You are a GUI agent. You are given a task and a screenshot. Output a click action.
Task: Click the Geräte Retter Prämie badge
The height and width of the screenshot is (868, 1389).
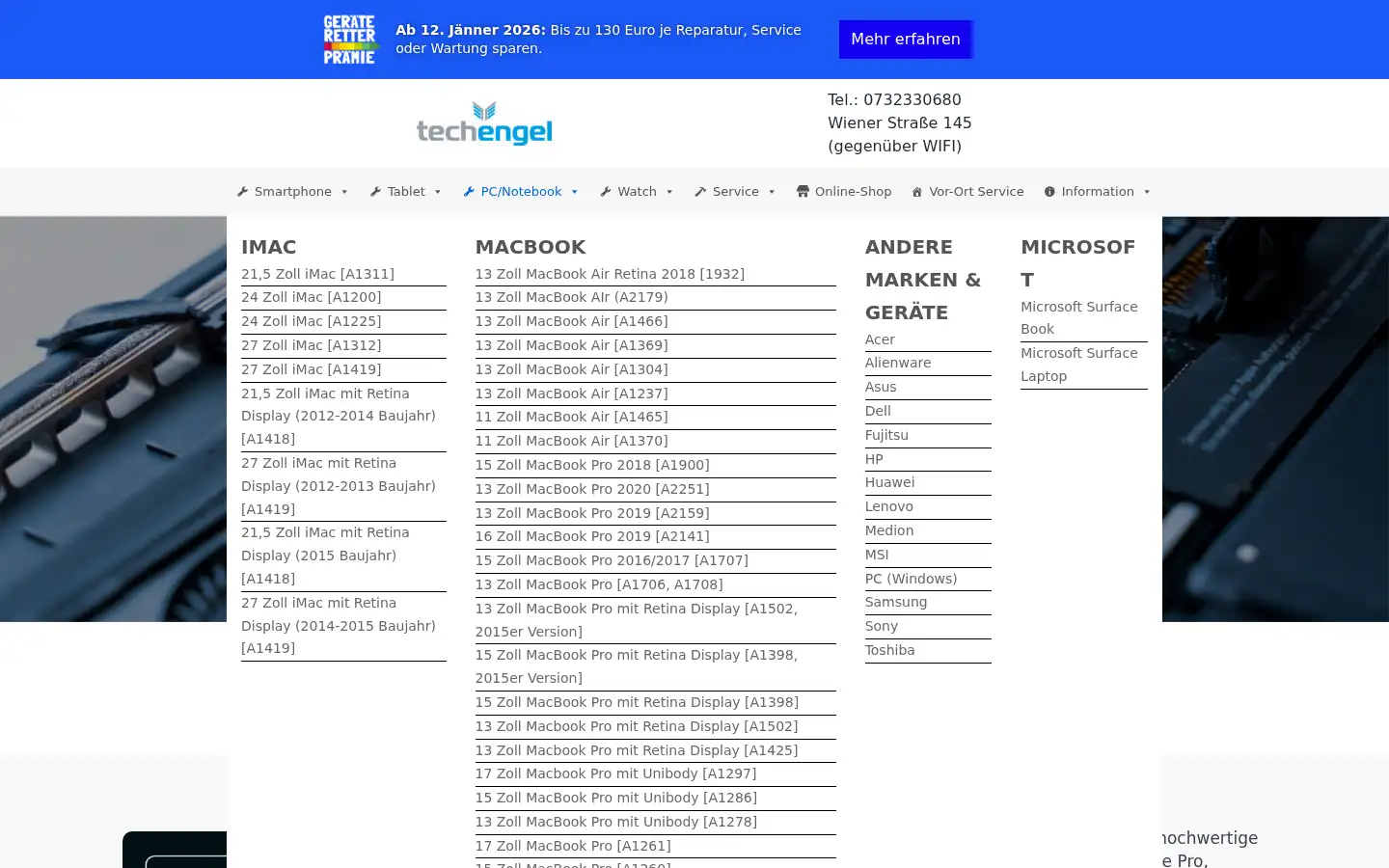[350, 40]
